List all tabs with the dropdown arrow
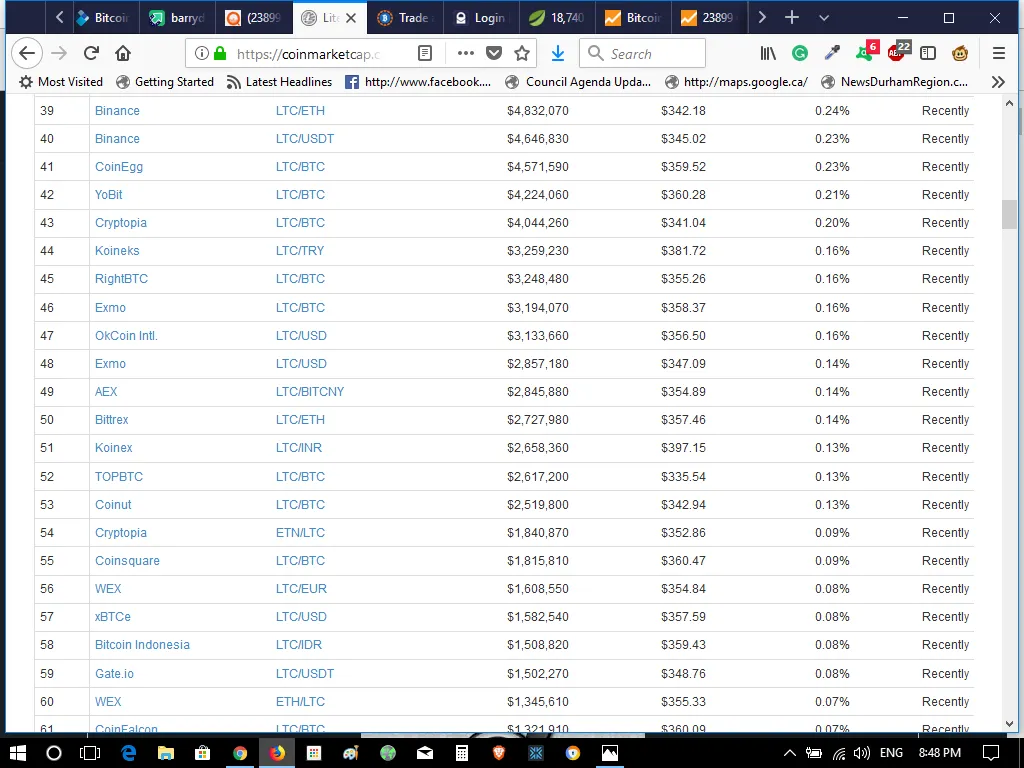 point(824,18)
